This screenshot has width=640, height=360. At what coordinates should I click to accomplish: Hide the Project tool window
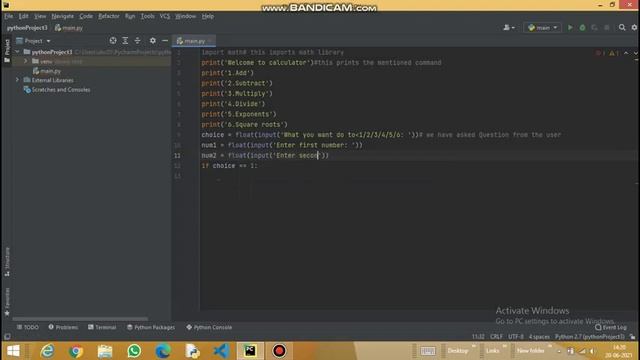(165, 40)
